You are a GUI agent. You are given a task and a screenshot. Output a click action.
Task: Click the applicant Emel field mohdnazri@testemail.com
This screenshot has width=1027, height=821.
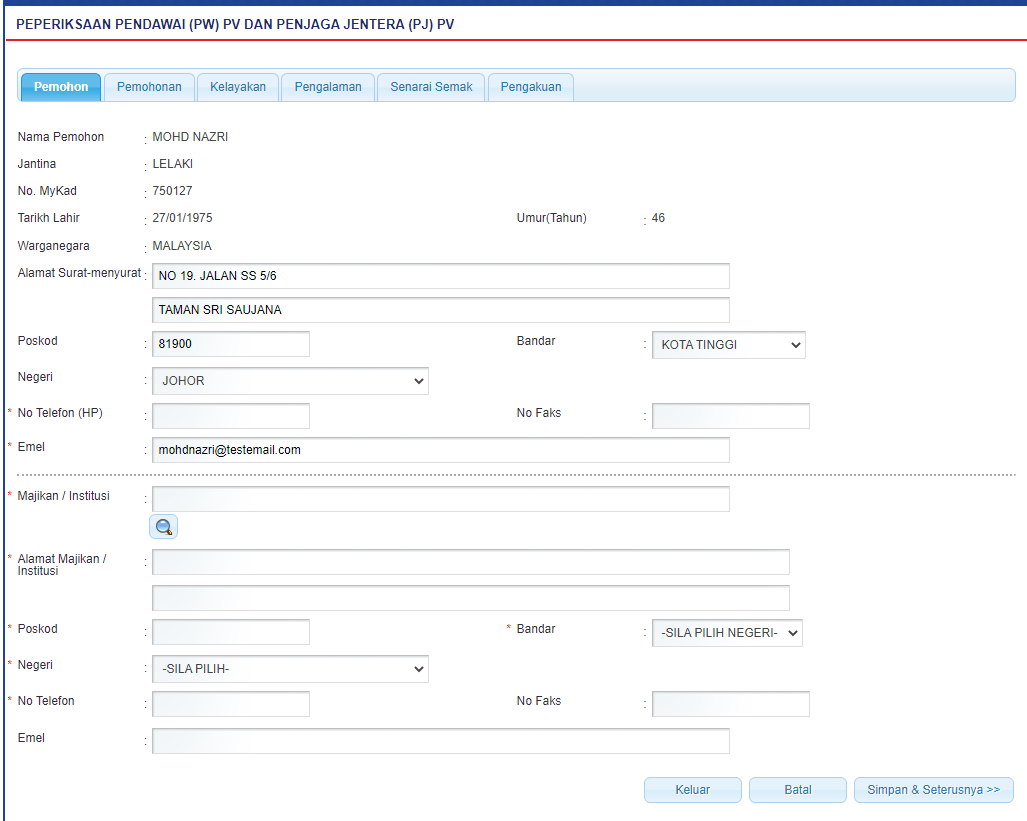pos(441,450)
